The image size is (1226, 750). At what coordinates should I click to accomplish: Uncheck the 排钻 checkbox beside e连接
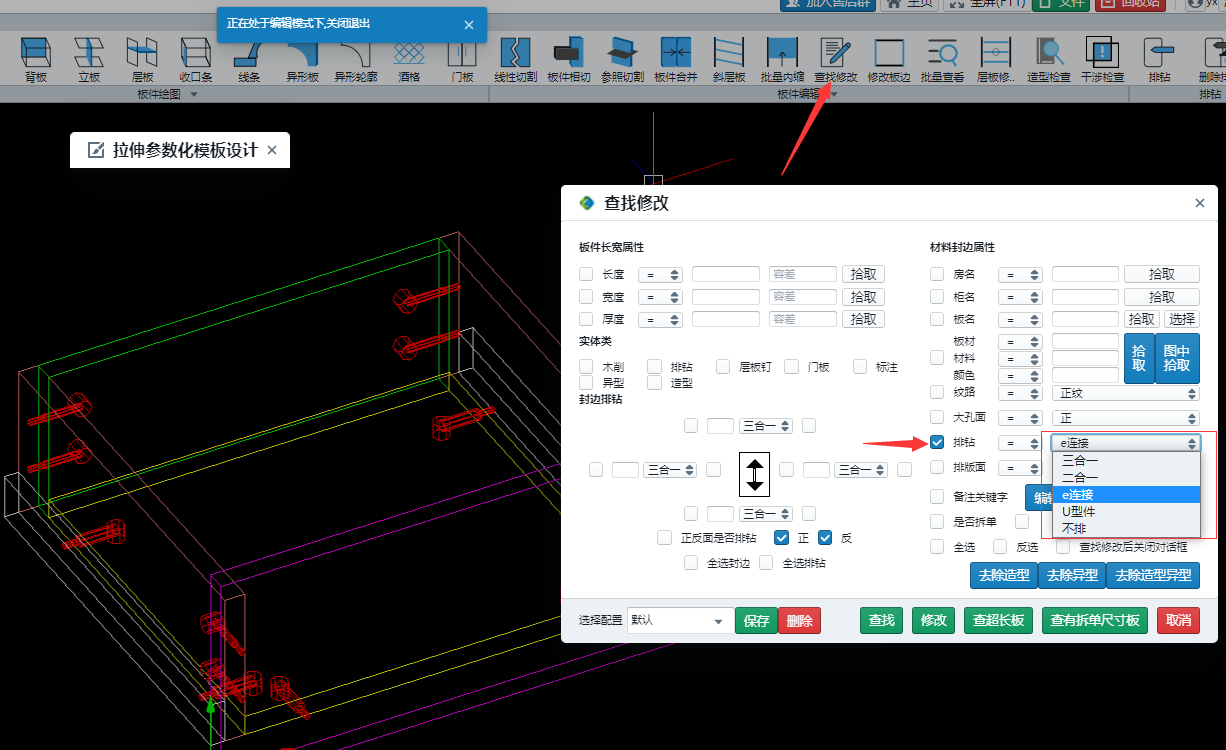click(937, 442)
